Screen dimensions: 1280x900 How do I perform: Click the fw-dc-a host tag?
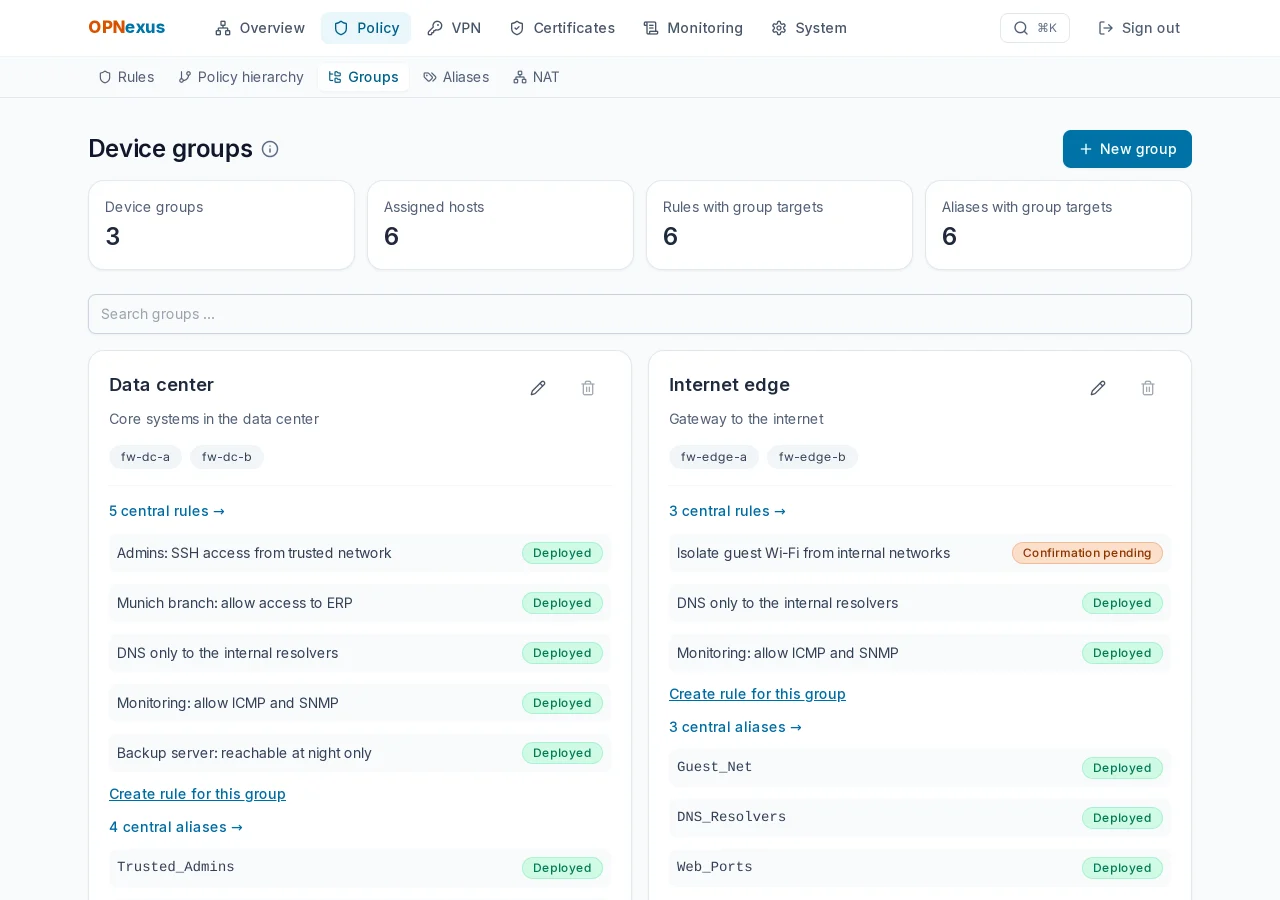[x=145, y=457]
